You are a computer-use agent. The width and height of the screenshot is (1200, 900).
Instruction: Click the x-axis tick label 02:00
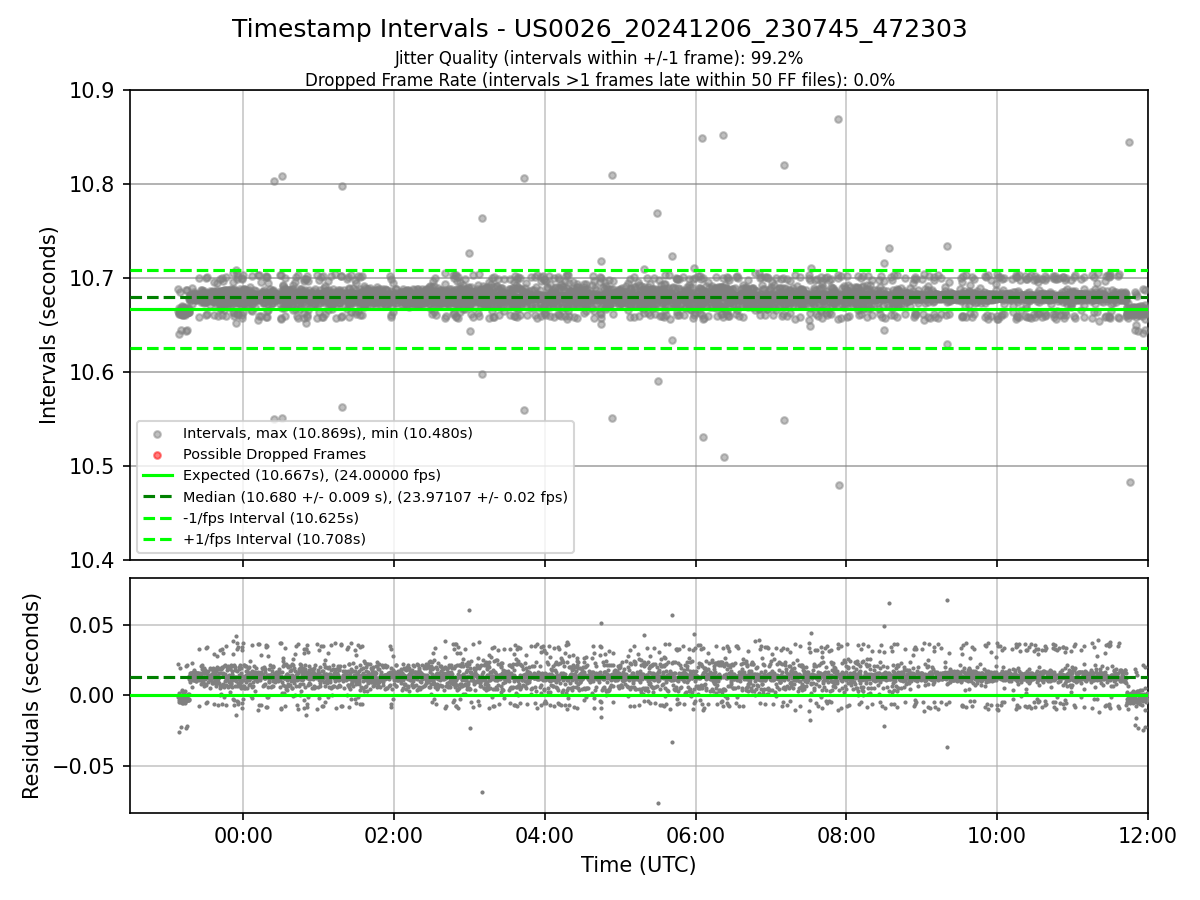[394, 835]
